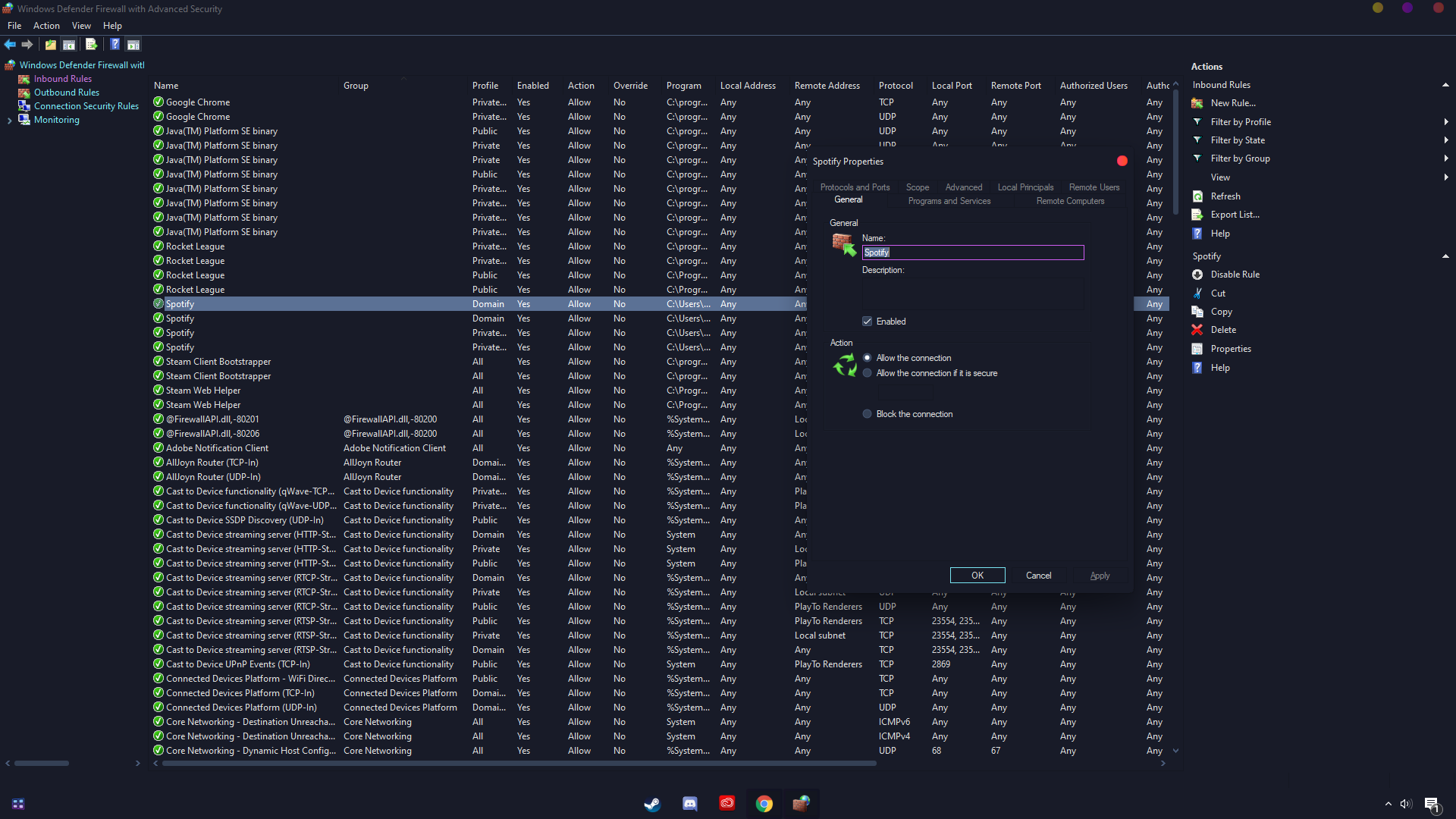The height and width of the screenshot is (819, 1456).
Task: Open the File menu
Action: coord(14,26)
